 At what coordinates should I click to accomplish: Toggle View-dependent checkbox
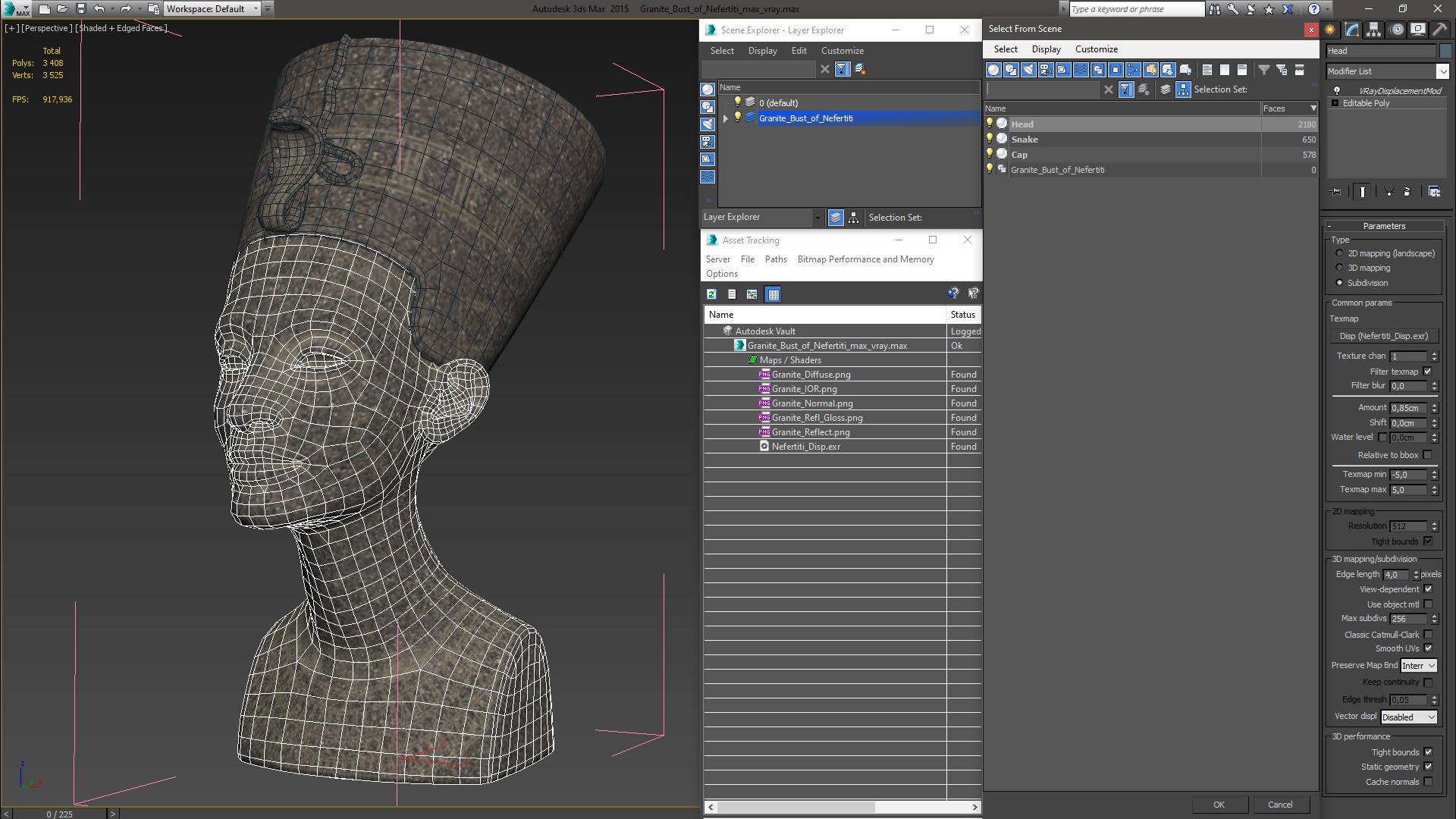1428,589
